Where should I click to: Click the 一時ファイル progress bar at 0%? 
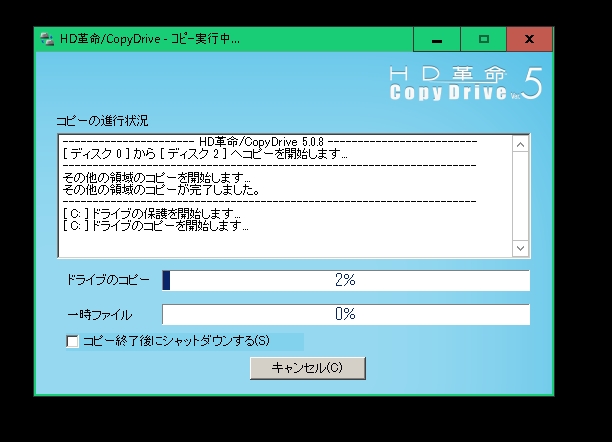pos(346,314)
